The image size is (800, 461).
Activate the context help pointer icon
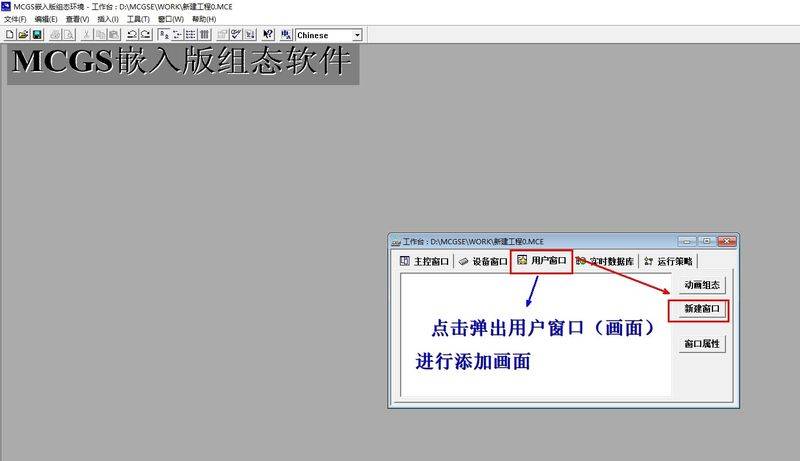click(268, 35)
